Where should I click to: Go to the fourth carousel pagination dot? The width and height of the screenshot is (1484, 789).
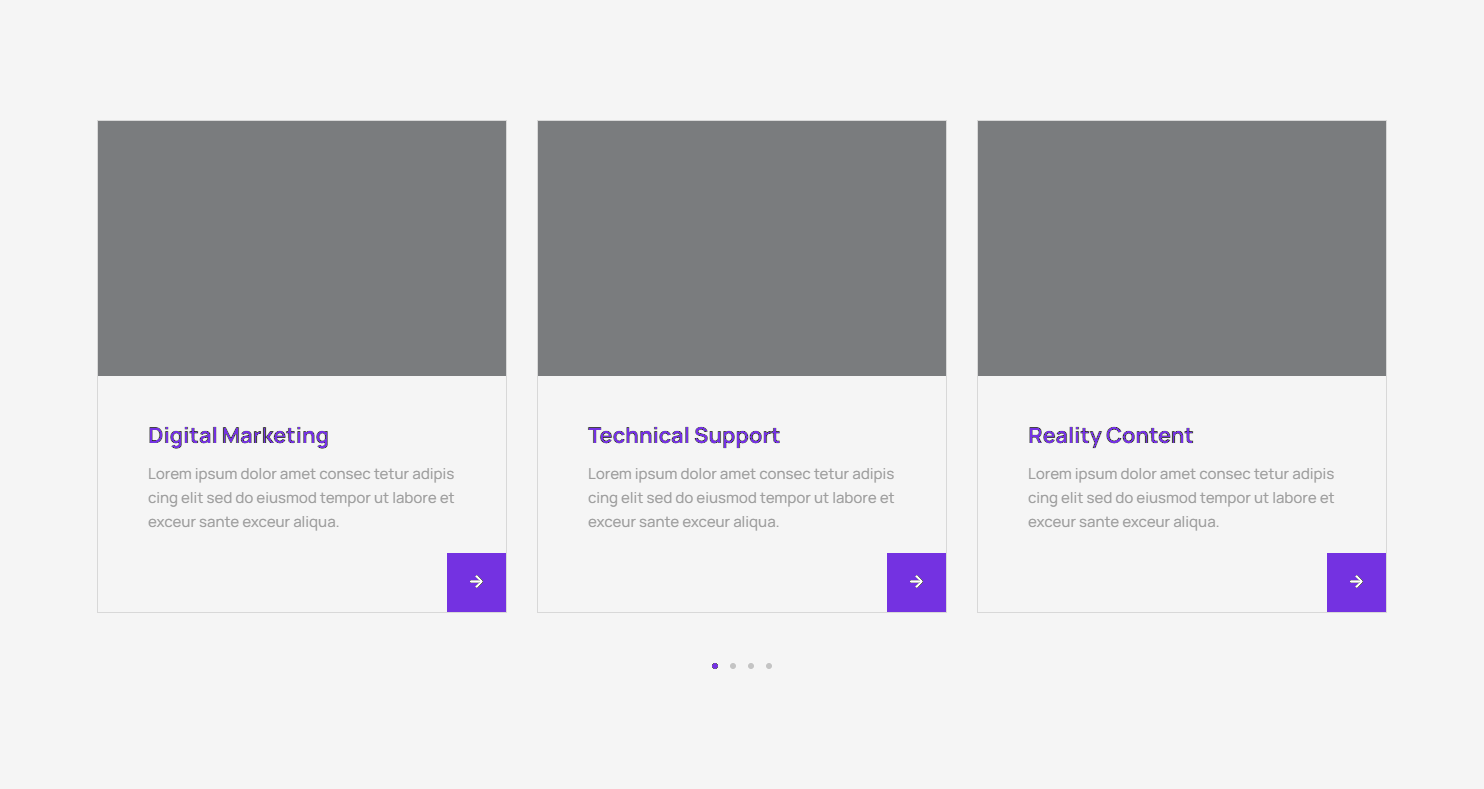769,666
